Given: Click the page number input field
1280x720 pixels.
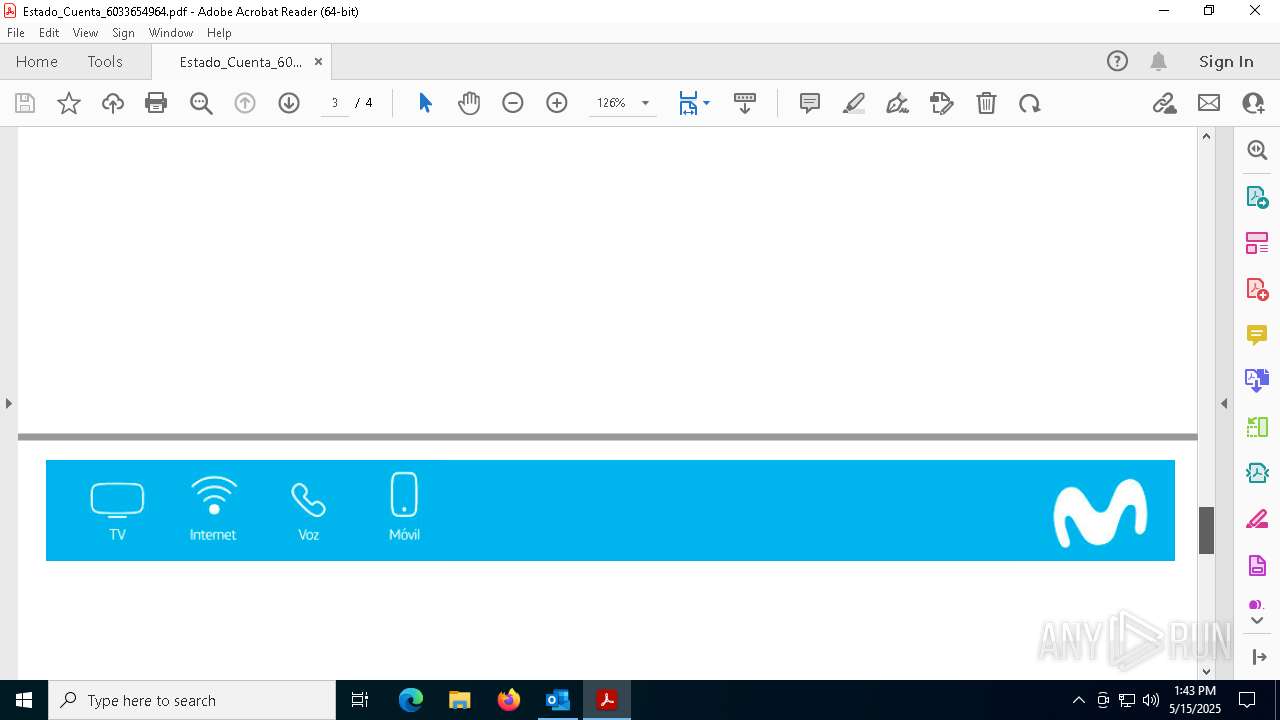Looking at the screenshot, I should click(335, 103).
